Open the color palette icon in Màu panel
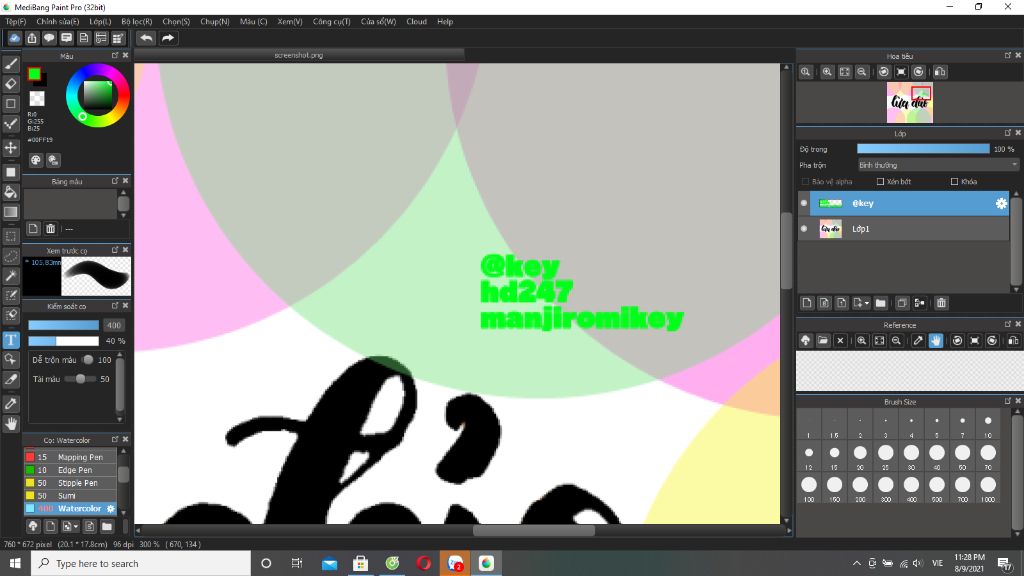The height and width of the screenshot is (576, 1024). (x=36, y=160)
